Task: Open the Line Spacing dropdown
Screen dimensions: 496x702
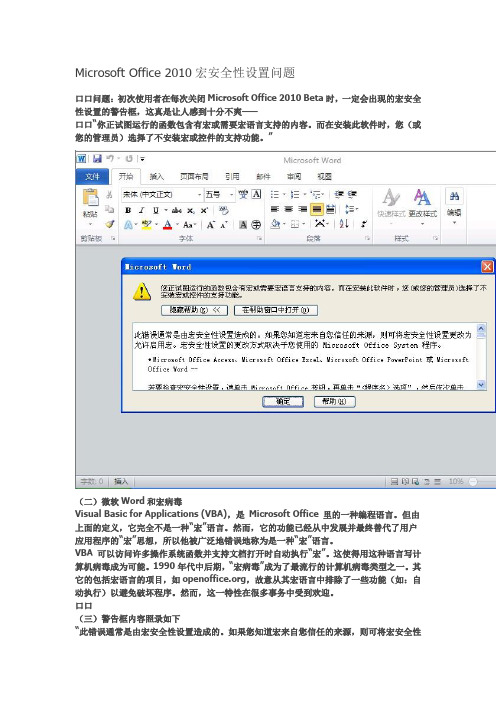Action: pyautogui.click(x=350, y=209)
